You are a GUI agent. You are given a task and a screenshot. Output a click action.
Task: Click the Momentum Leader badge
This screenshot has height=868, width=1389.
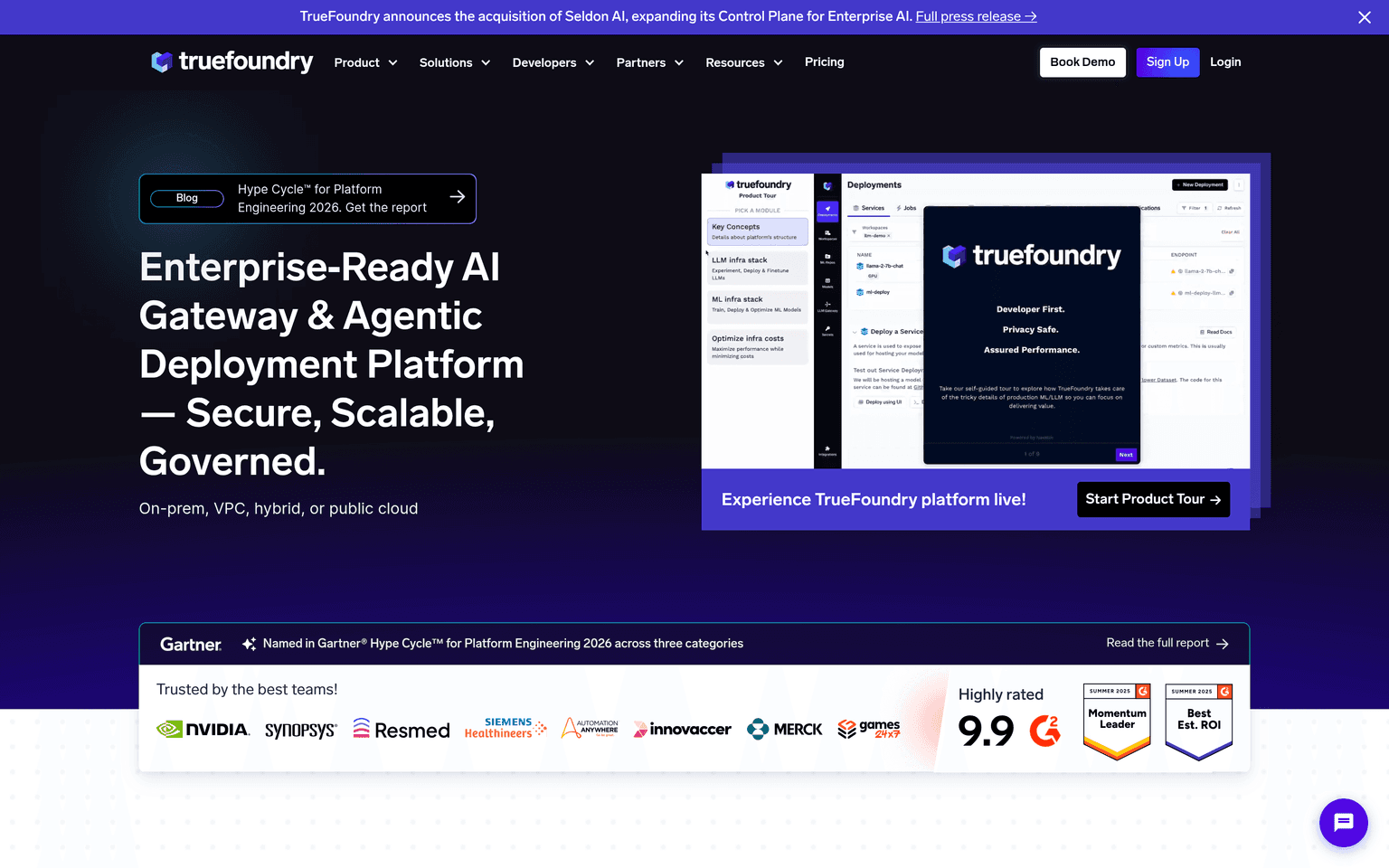tap(1117, 722)
